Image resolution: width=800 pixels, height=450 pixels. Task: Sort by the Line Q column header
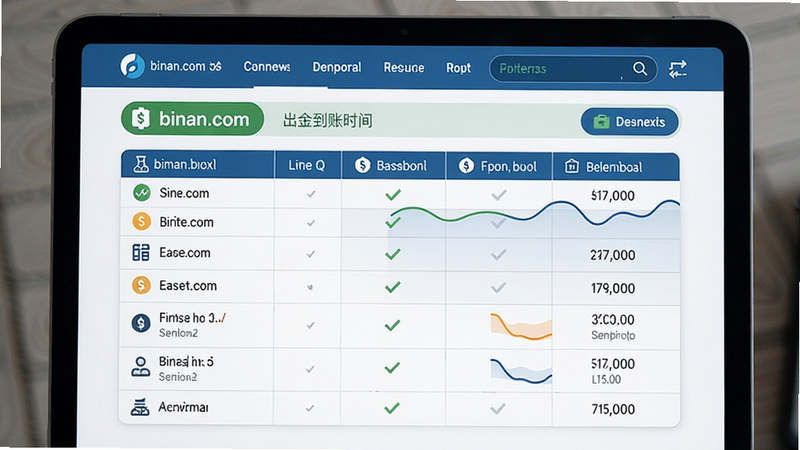coord(306,165)
